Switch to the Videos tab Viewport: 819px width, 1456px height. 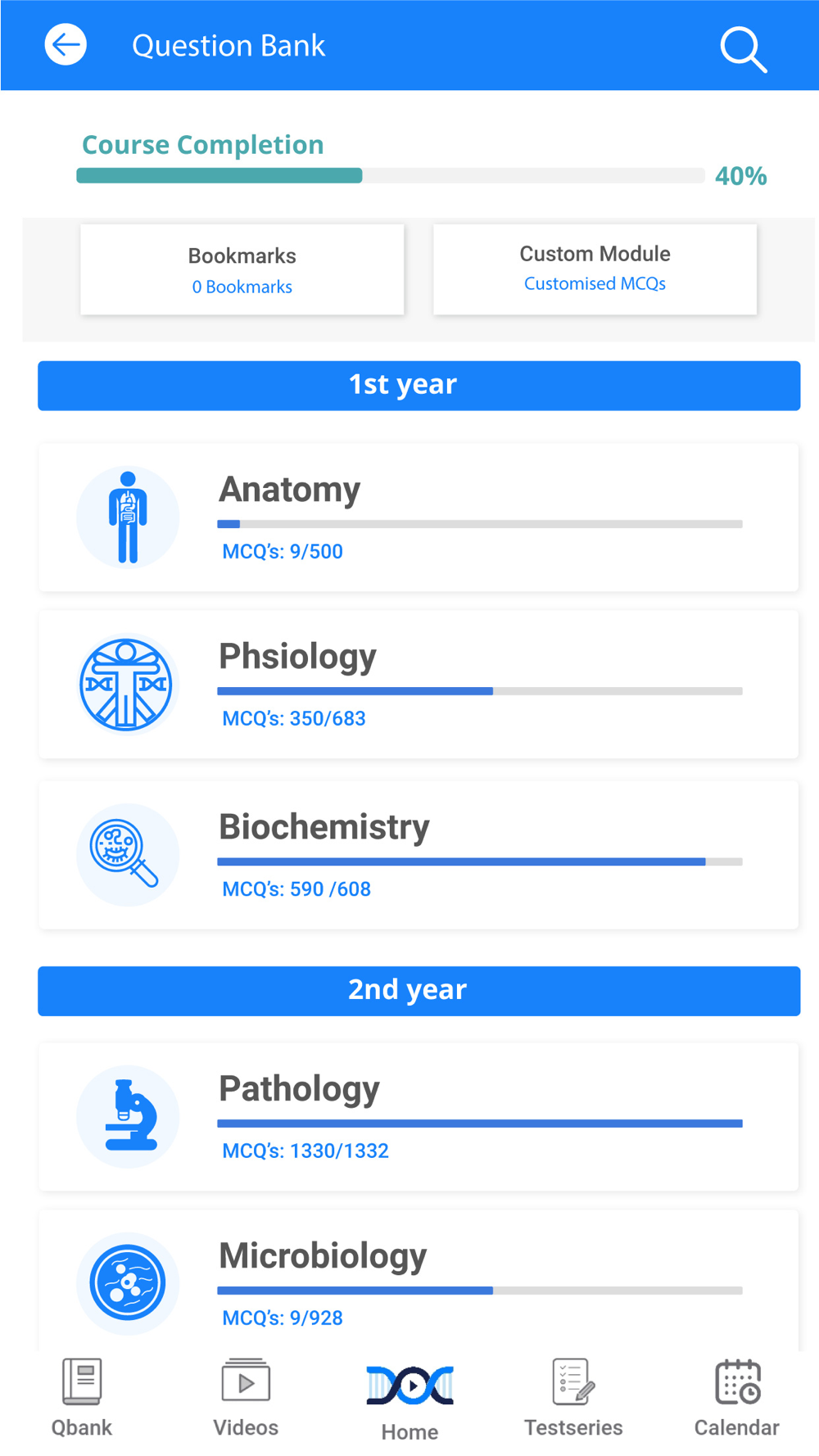pyautogui.click(x=246, y=1397)
